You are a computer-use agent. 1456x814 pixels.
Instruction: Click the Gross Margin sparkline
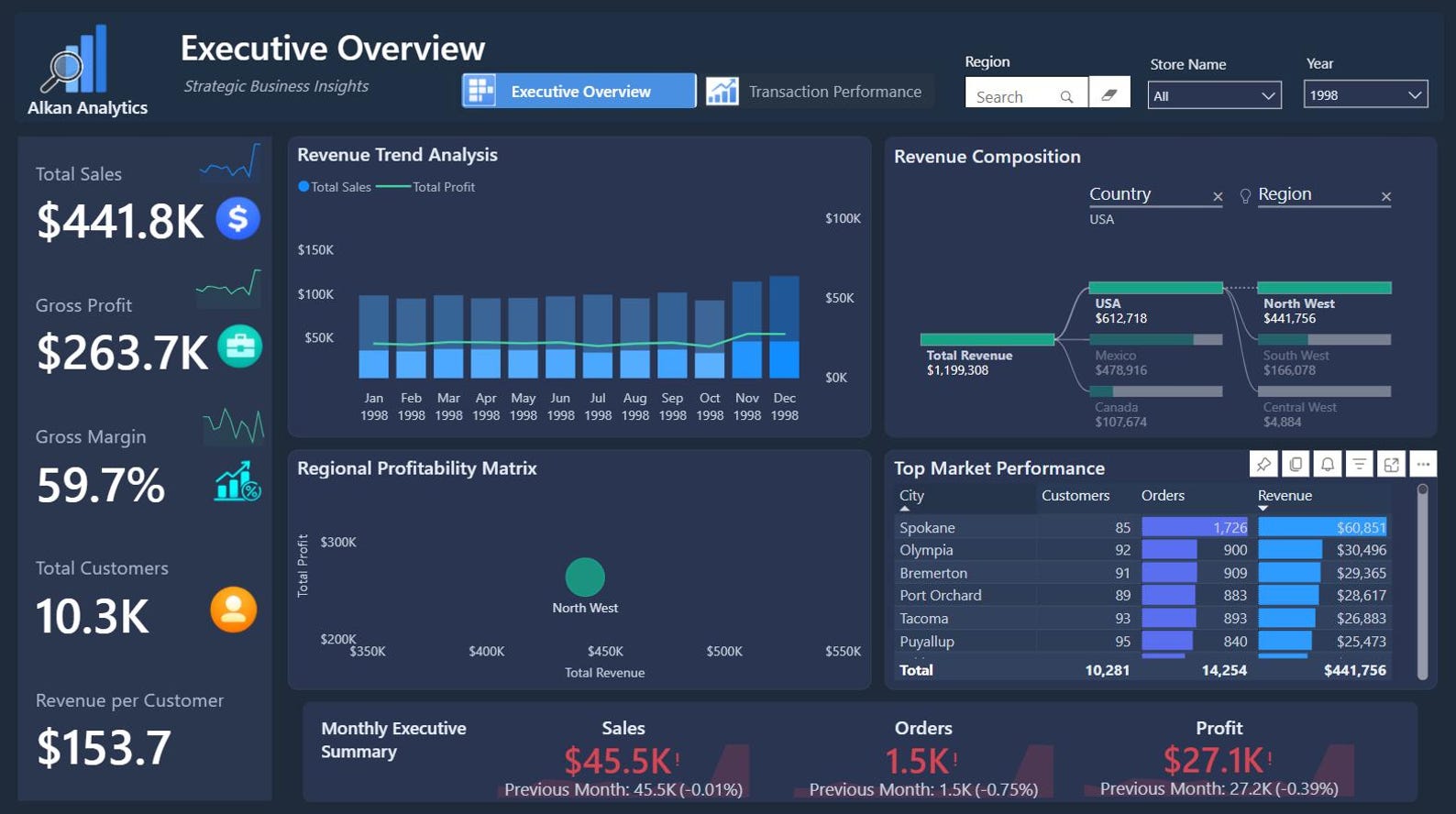[x=233, y=426]
